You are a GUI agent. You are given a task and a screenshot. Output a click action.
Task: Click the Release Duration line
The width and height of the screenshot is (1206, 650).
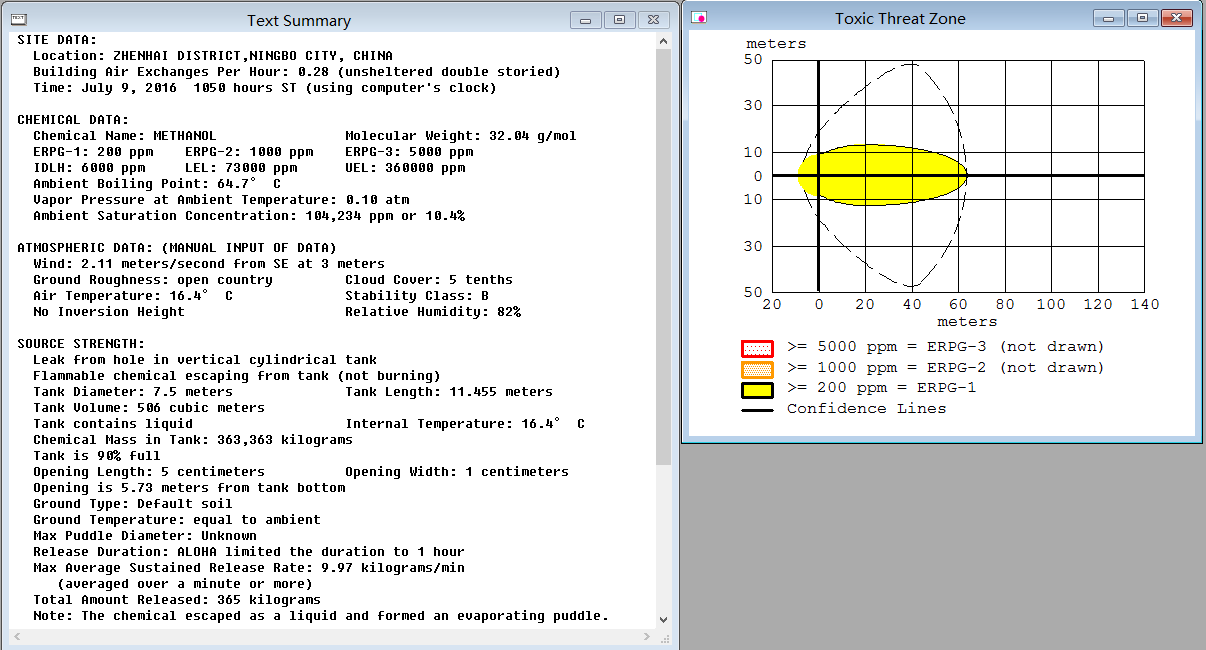(249, 552)
